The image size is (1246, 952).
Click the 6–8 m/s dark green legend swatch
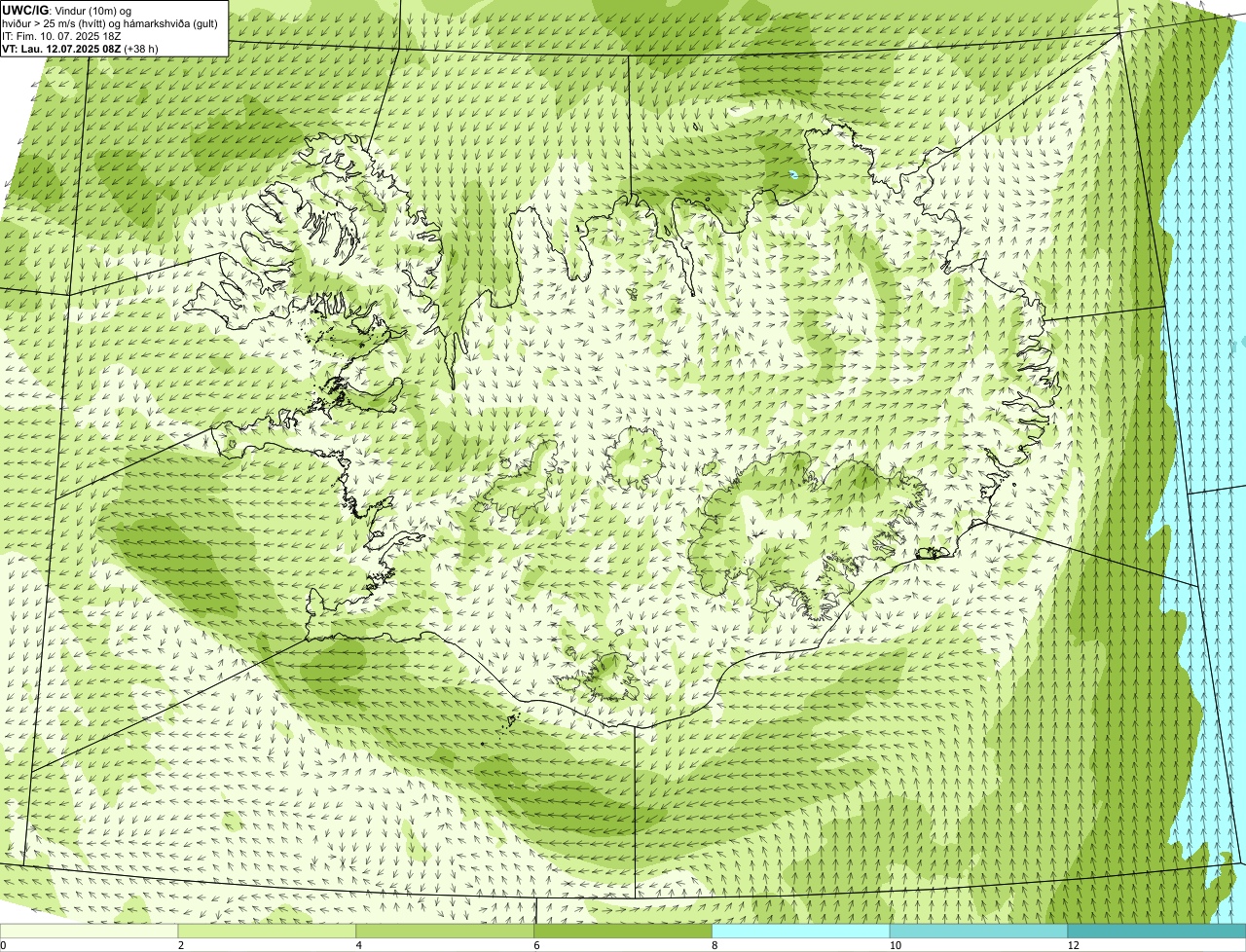(x=623, y=931)
